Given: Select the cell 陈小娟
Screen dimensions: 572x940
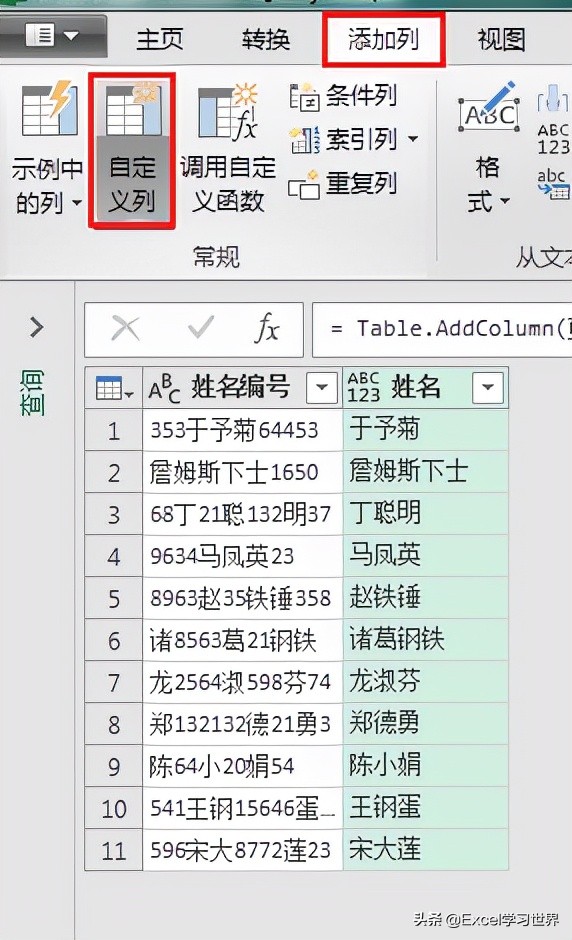Looking at the screenshot, I should (425, 766).
